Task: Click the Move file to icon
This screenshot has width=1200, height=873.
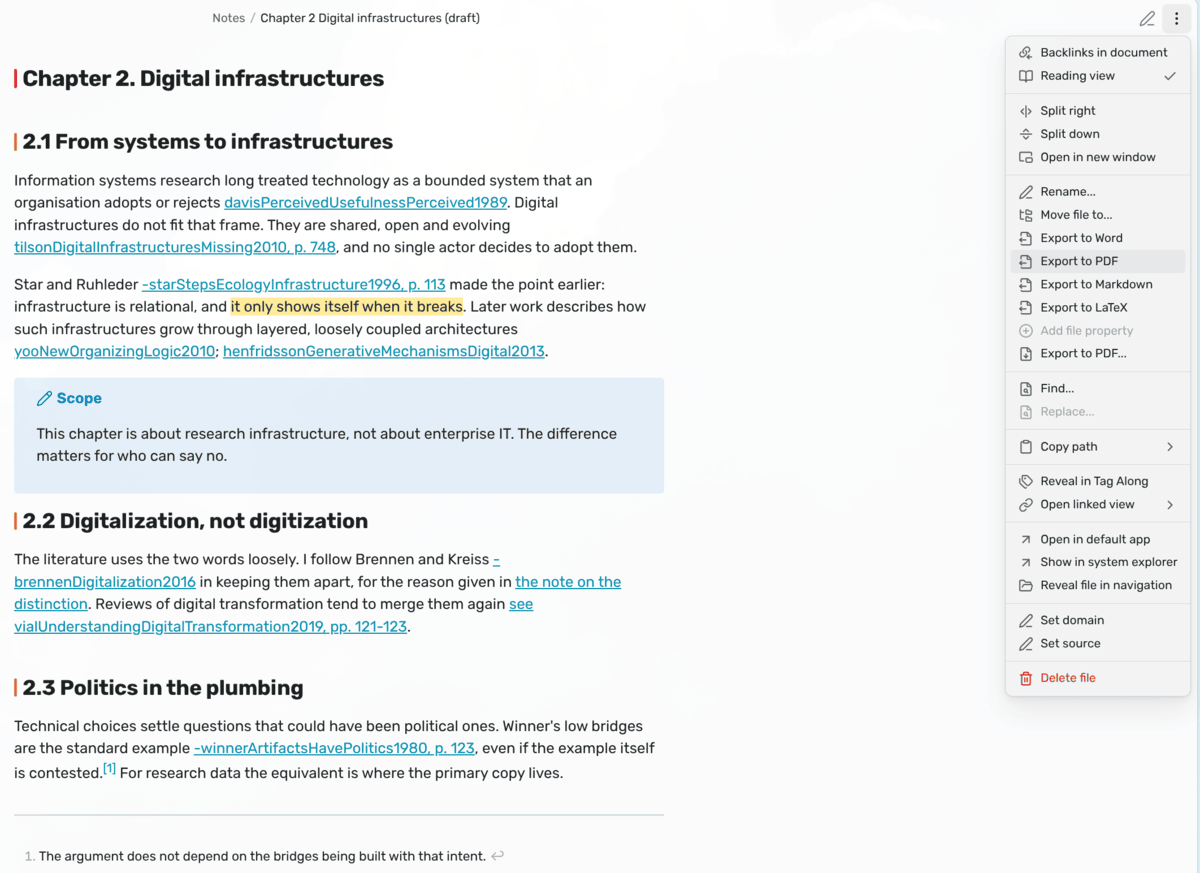Action: 1025,215
